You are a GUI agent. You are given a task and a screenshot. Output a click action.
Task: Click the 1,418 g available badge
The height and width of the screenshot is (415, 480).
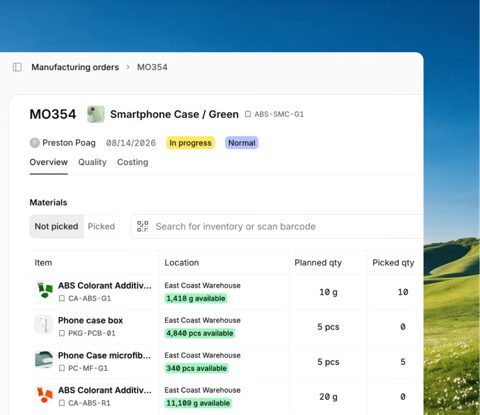196,298
